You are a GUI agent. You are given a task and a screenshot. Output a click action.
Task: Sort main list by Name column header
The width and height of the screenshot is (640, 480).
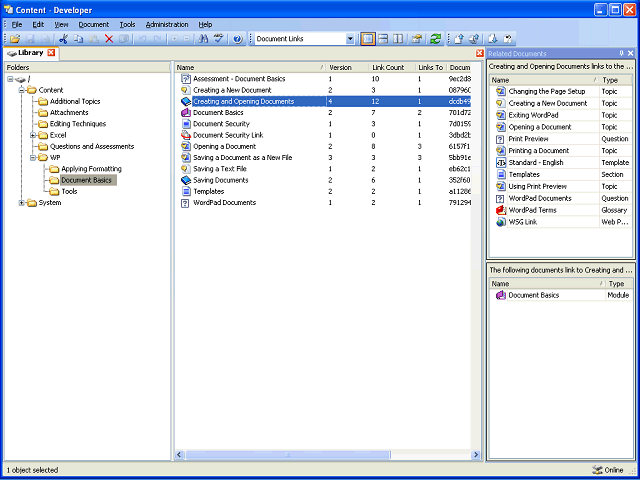pyautogui.click(x=250, y=67)
